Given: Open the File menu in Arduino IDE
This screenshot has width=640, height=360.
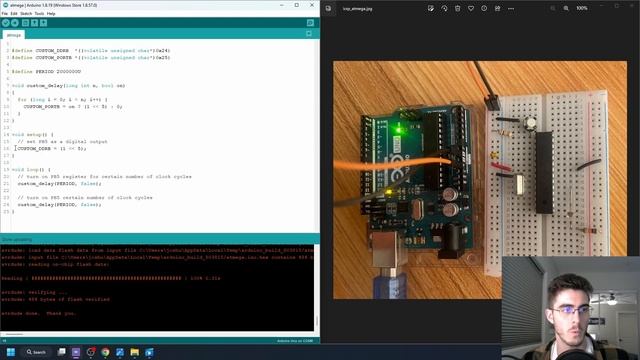Looking at the screenshot, I should click(4, 13).
